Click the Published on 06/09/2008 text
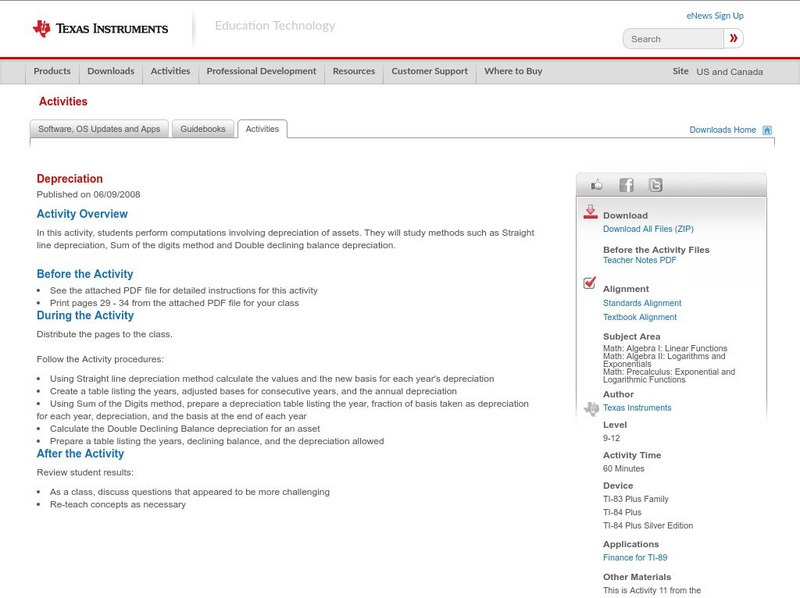 (88, 194)
